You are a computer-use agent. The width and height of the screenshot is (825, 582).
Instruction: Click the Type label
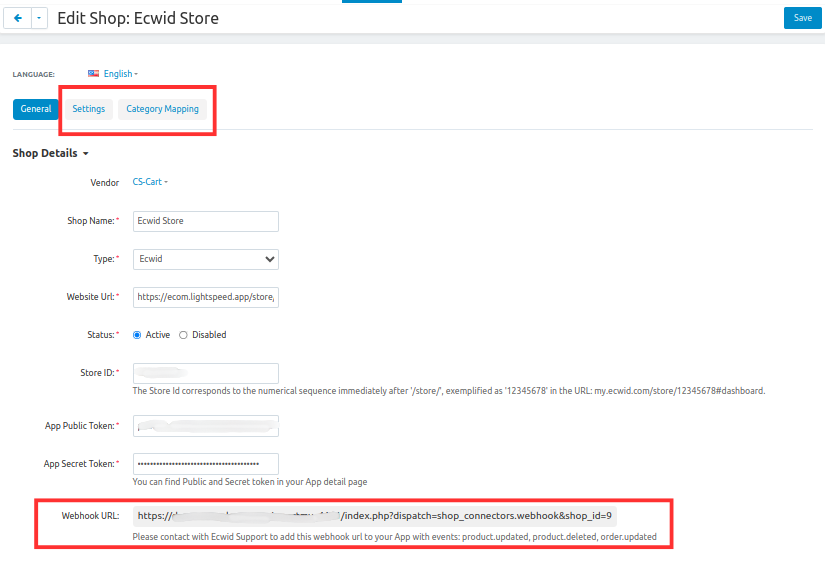106,259
